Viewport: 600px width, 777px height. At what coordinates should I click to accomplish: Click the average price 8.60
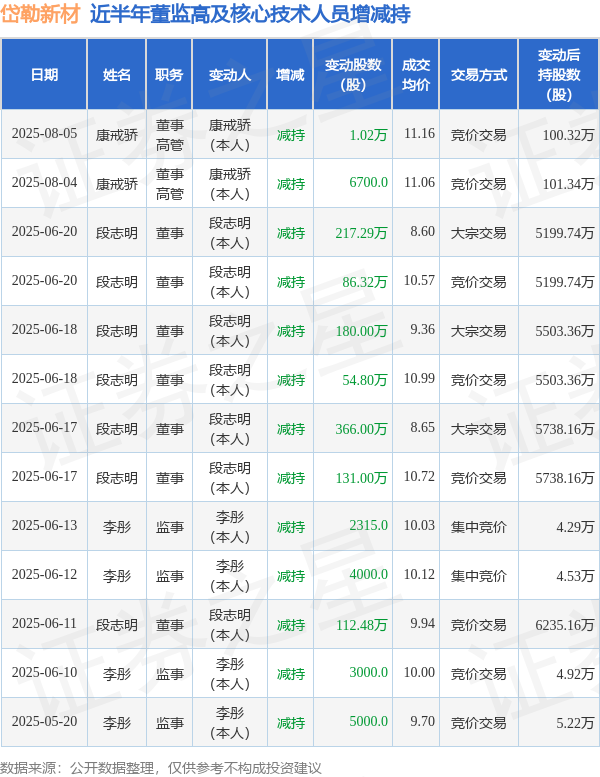(x=422, y=232)
